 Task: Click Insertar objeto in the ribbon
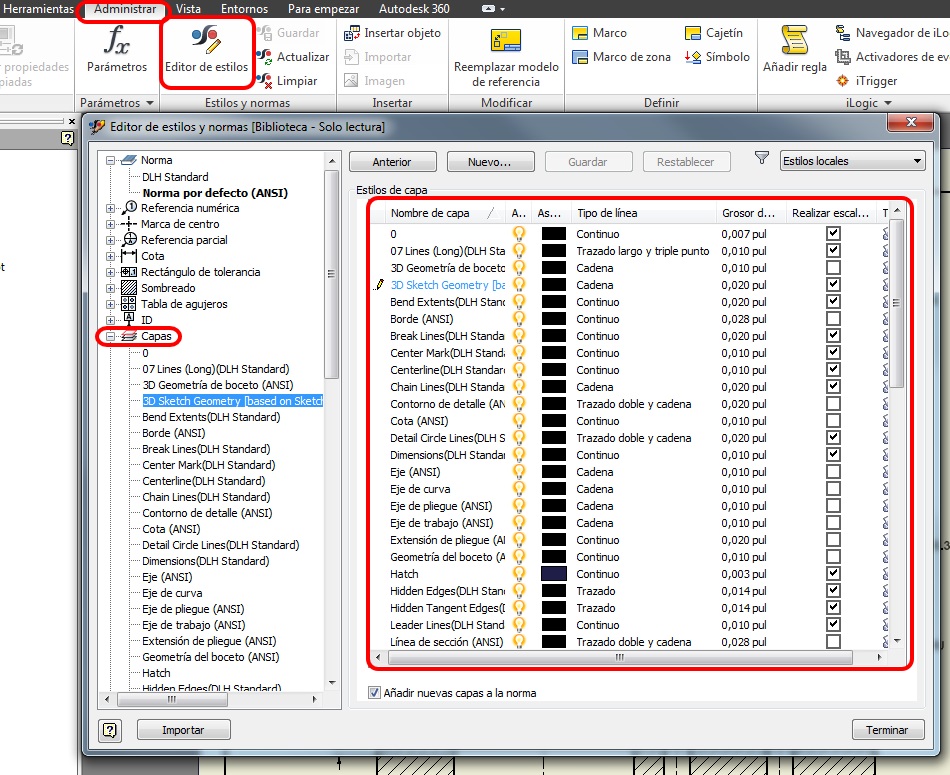tap(391, 33)
